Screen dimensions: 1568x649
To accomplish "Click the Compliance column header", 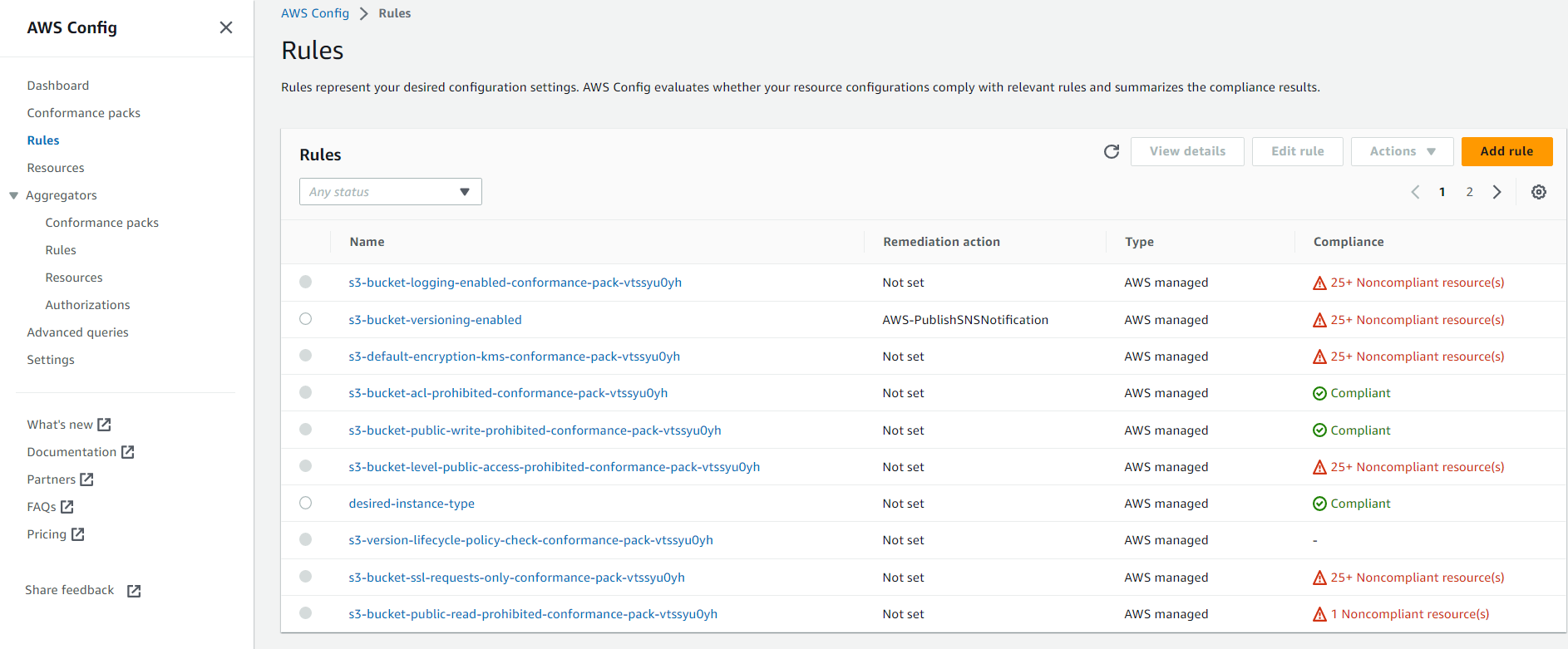I will pyautogui.click(x=1349, y=242).
